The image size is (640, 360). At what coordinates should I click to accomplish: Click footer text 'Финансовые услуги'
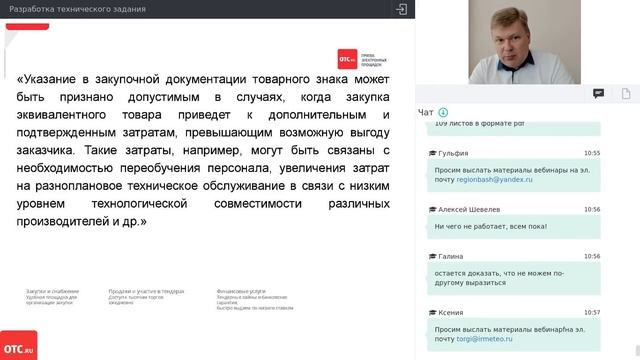(241, 291)
